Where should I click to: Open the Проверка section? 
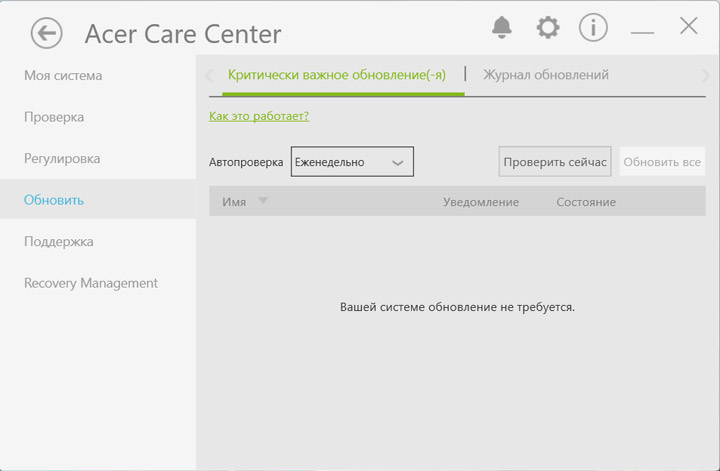coord(54,117)
